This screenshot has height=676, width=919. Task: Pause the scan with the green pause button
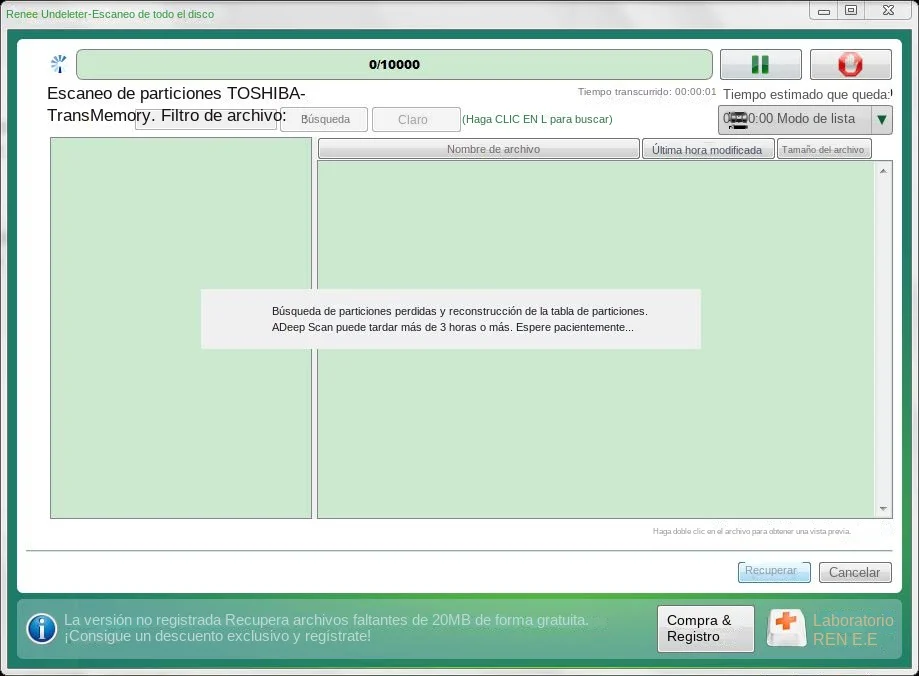click(760, 64)
